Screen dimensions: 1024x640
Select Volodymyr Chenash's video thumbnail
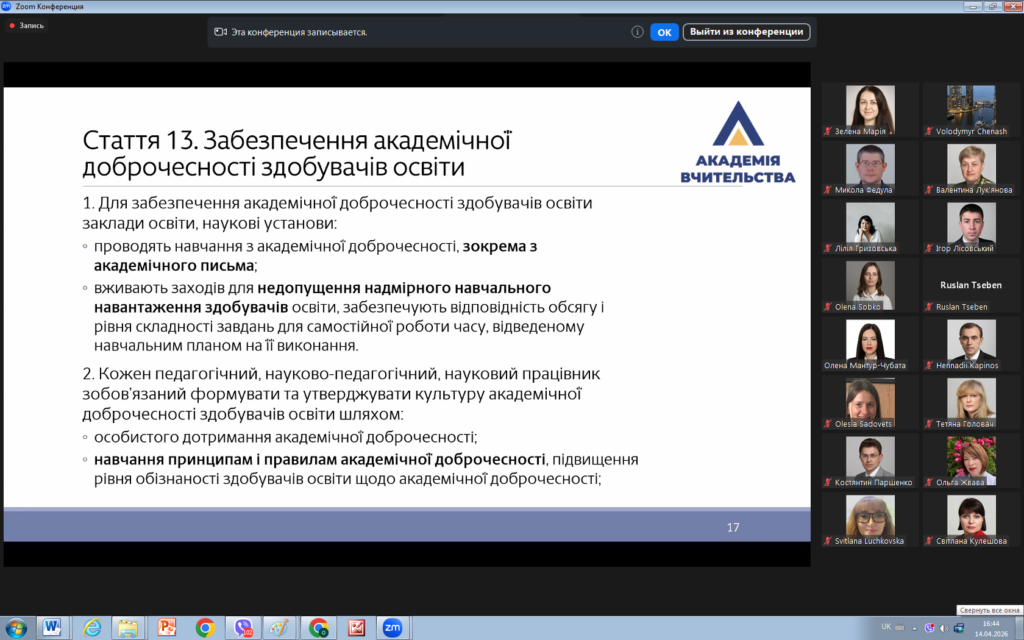coord(971,110)
